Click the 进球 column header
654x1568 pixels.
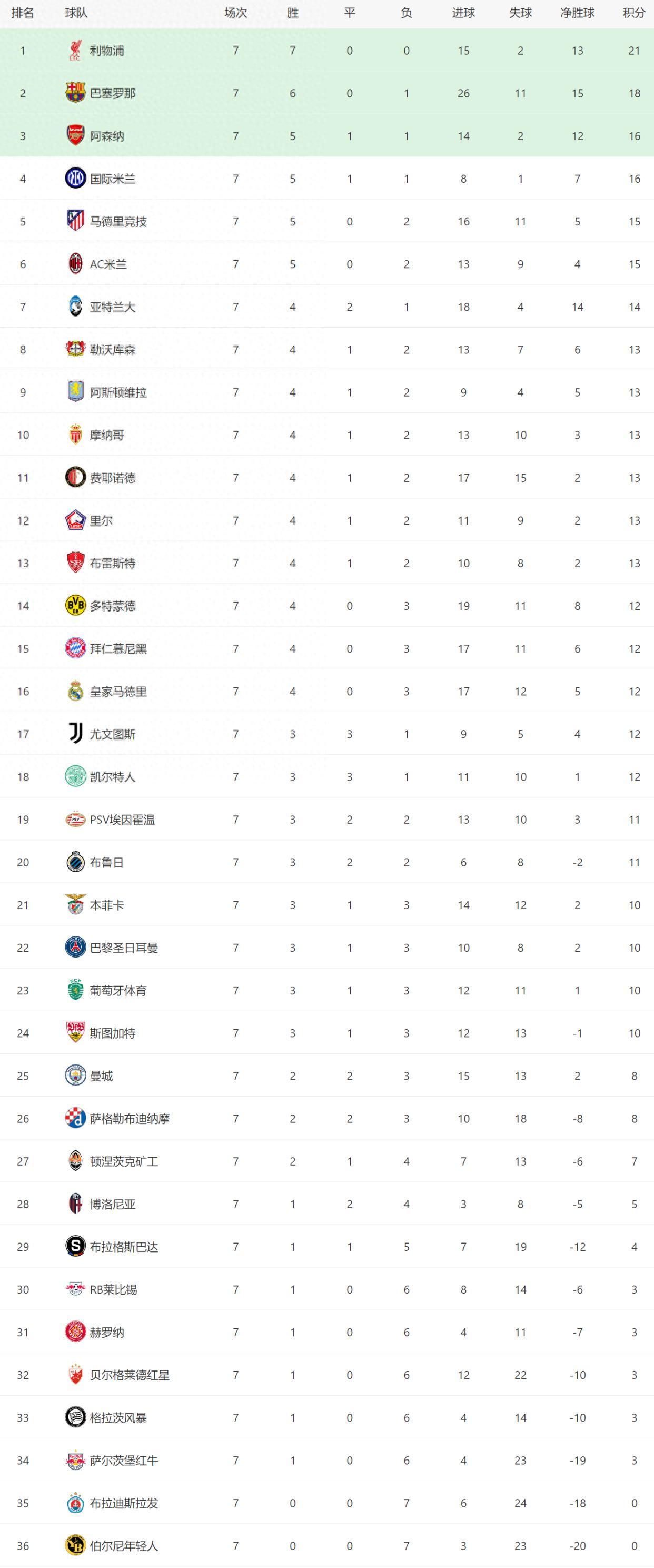[463, 13]
